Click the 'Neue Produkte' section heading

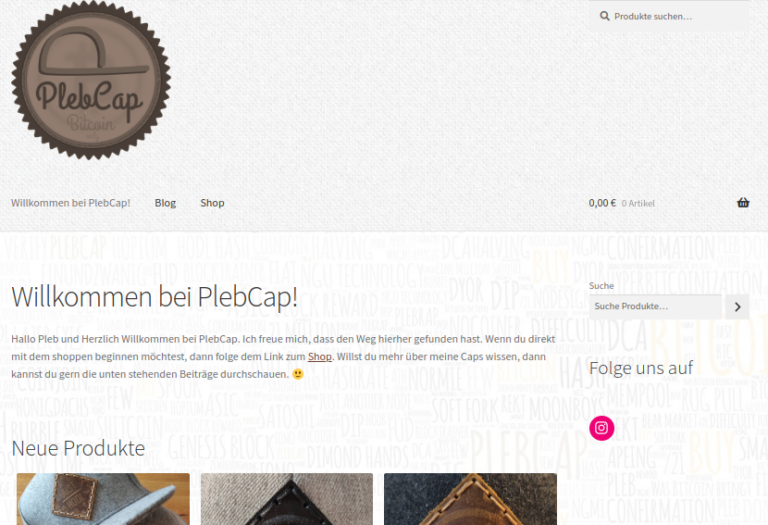click(78, 448)
